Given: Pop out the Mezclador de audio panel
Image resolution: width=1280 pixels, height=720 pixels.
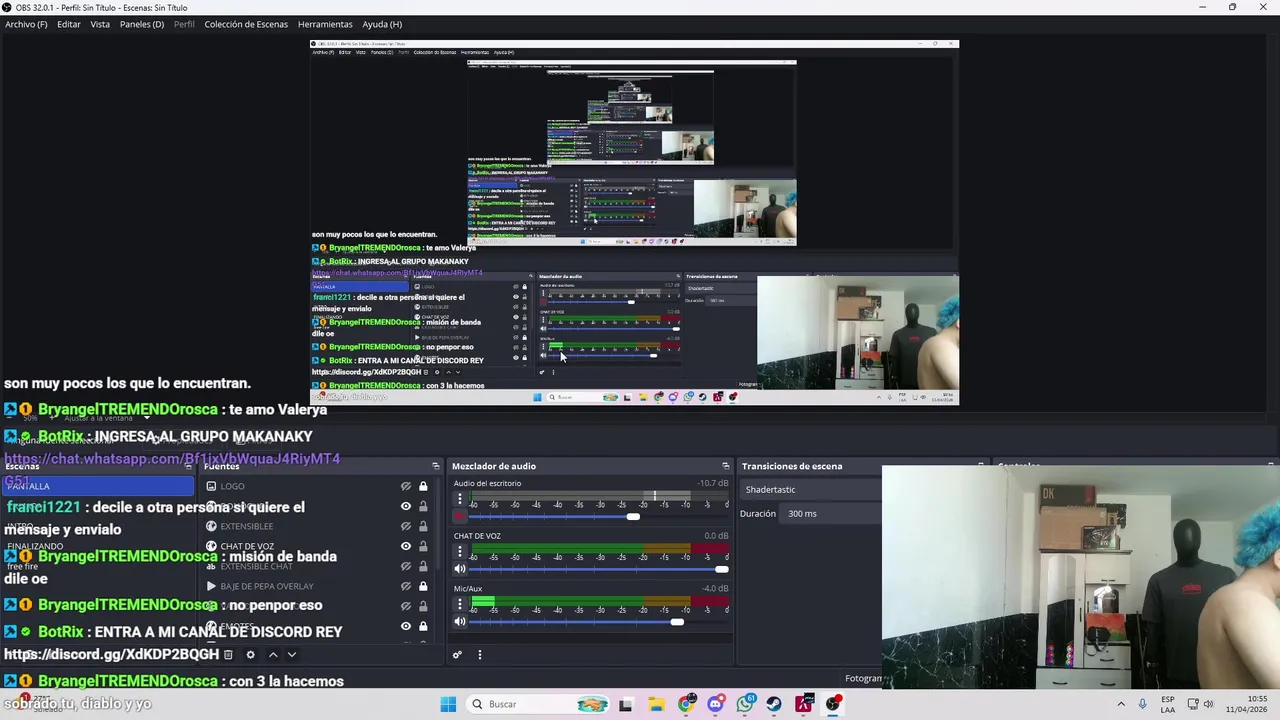Looking at the screenshot, I should pyautogui.click(x=725, y=466).
